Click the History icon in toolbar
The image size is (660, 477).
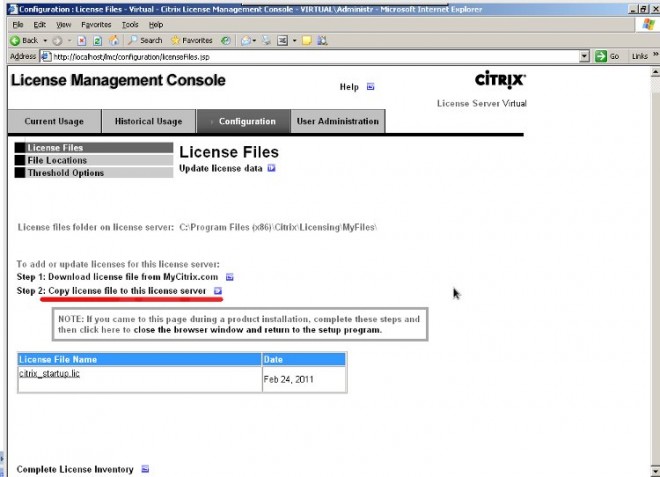(226, 40)
